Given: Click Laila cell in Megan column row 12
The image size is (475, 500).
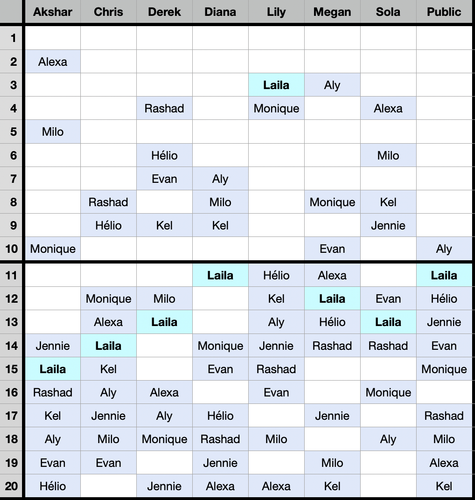Looking at the screenshot, I should coord(332,299).
